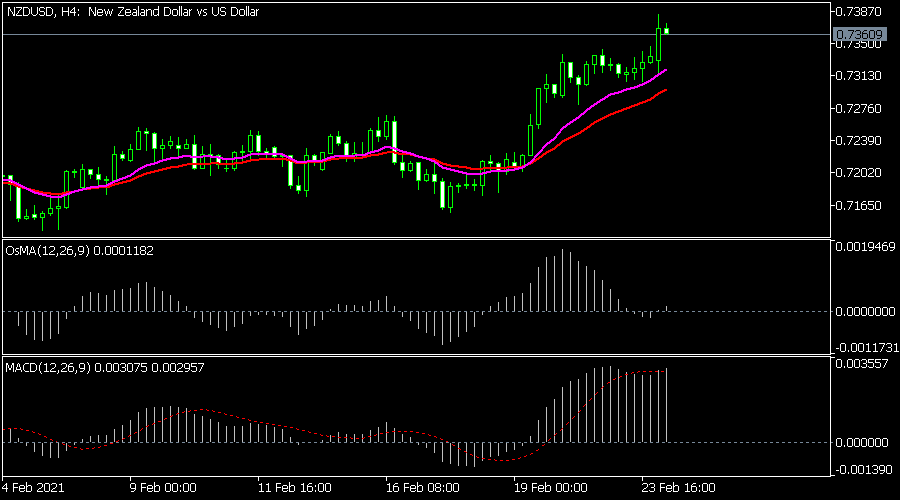Screen dimensions: 900x500
Task: Click the OsMA(12,26,9) indicator label
Action: [x=79, y=250]
